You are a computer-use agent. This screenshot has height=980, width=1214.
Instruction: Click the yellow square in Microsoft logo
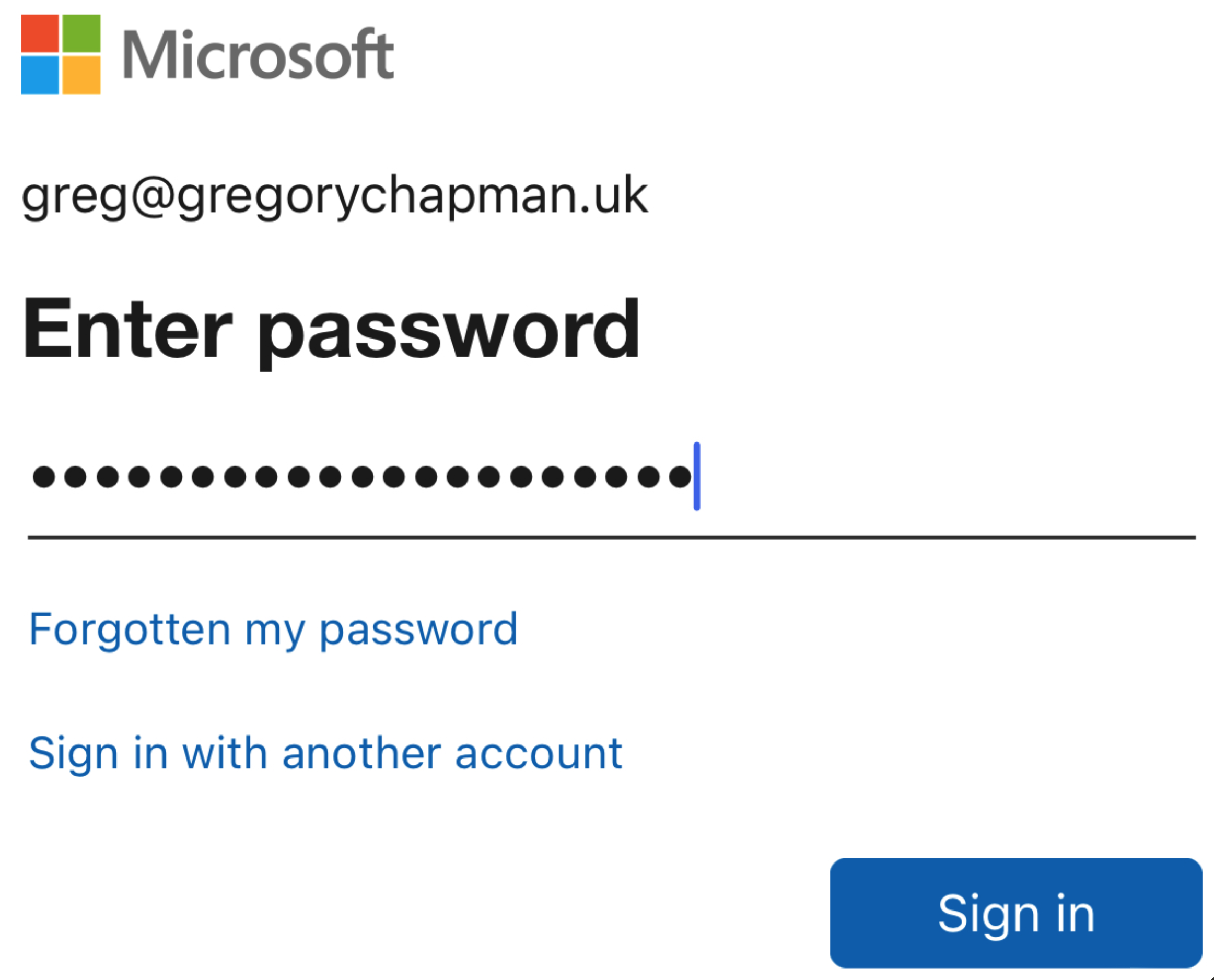point(81,75)
